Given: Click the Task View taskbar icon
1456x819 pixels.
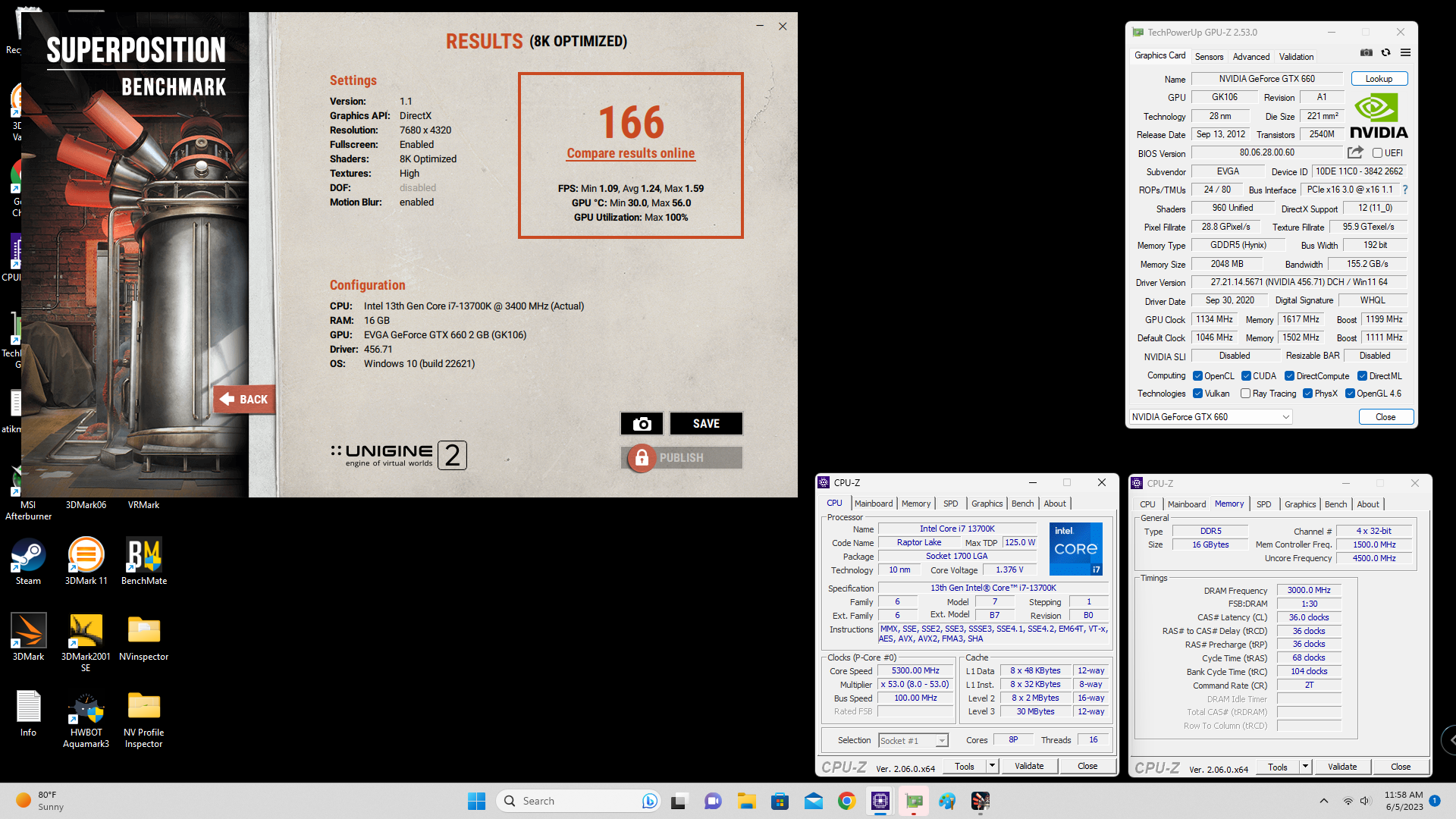Looking at the screenshot, I should [679, 801].
